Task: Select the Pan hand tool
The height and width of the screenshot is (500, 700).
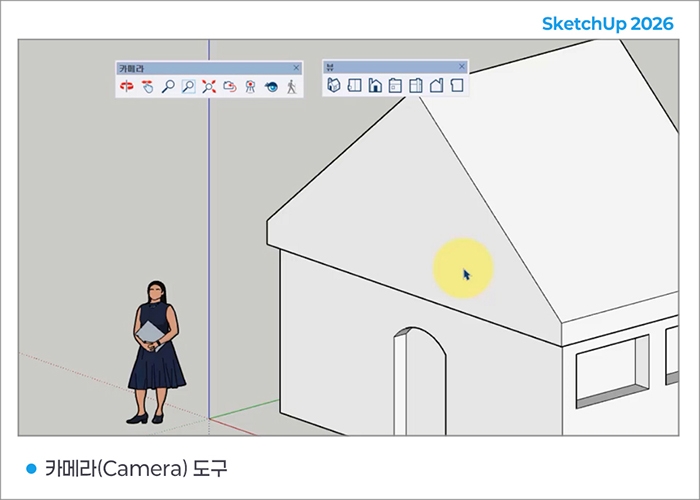Action: pyautogui.click(x=147, y=86)
